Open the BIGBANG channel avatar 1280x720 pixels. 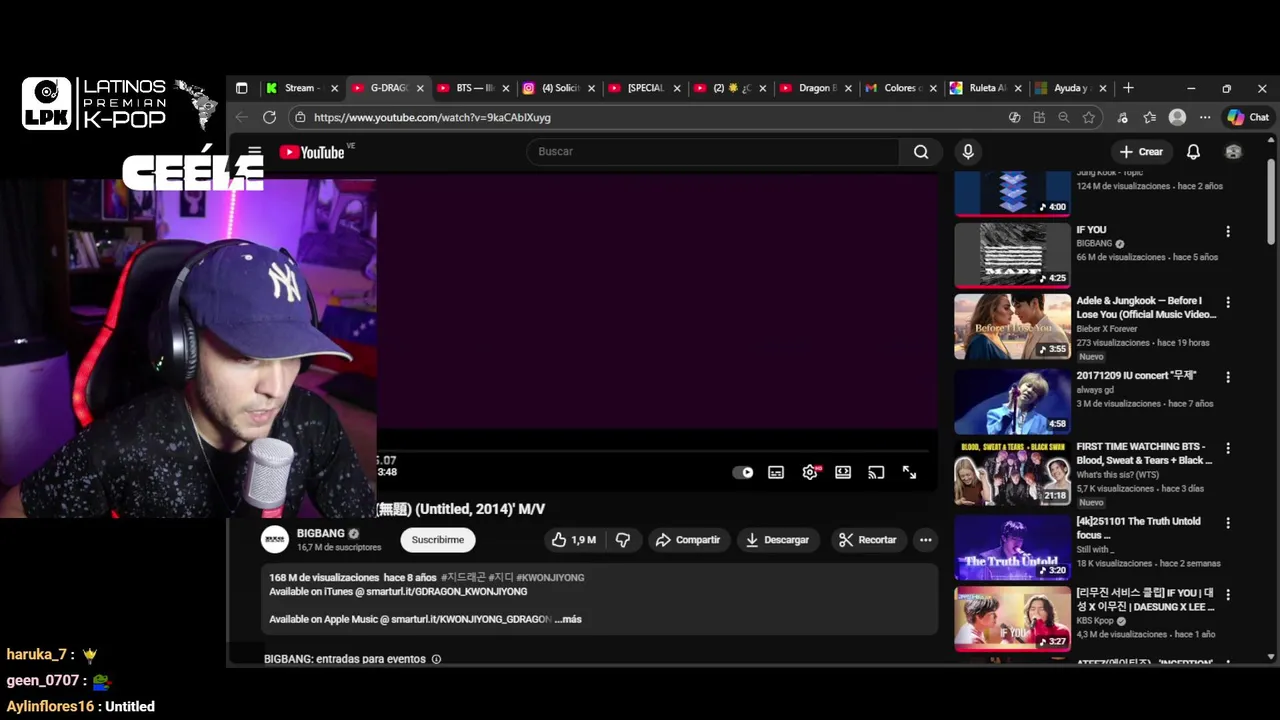tap(275, 540)
